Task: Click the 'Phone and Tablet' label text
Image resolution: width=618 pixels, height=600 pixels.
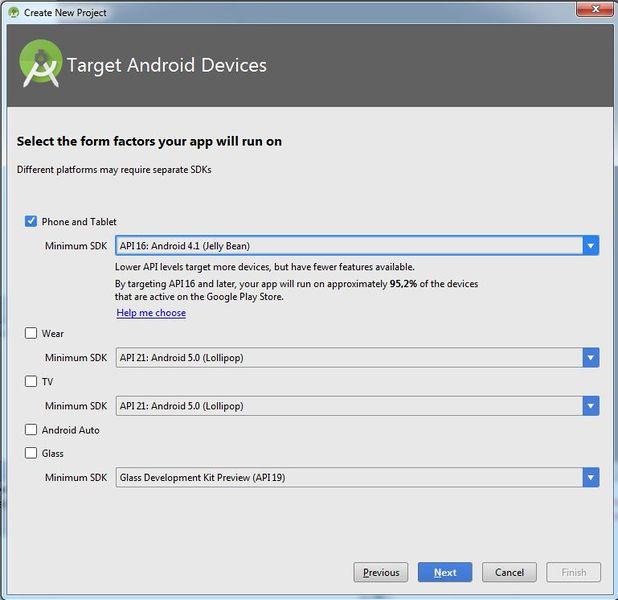Action: [x=79, y=222]
